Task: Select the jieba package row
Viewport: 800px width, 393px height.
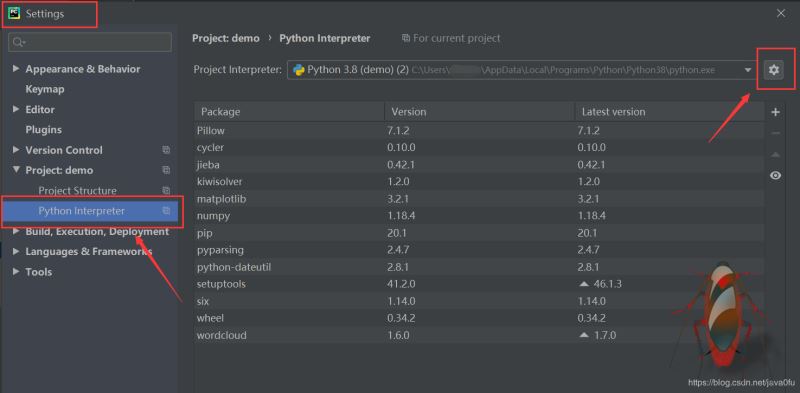Action: tap(479, 165)
